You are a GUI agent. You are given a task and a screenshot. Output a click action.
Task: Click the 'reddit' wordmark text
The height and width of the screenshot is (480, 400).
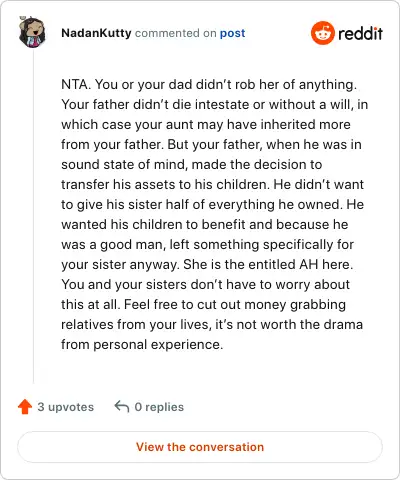click(x=360, y=33)
